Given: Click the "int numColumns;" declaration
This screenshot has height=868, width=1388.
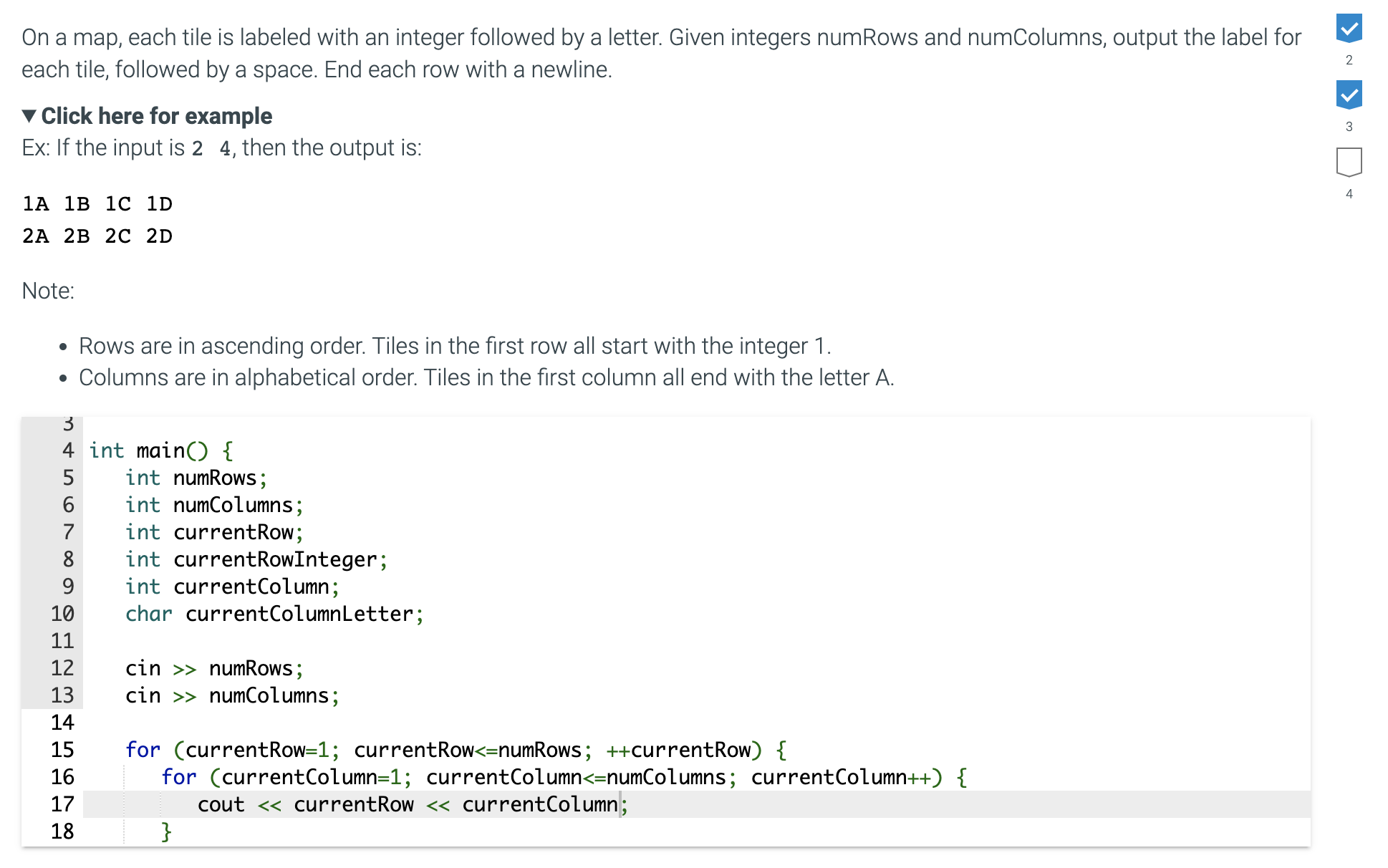Looking at the screenshot, I should [x=213, y=504].
